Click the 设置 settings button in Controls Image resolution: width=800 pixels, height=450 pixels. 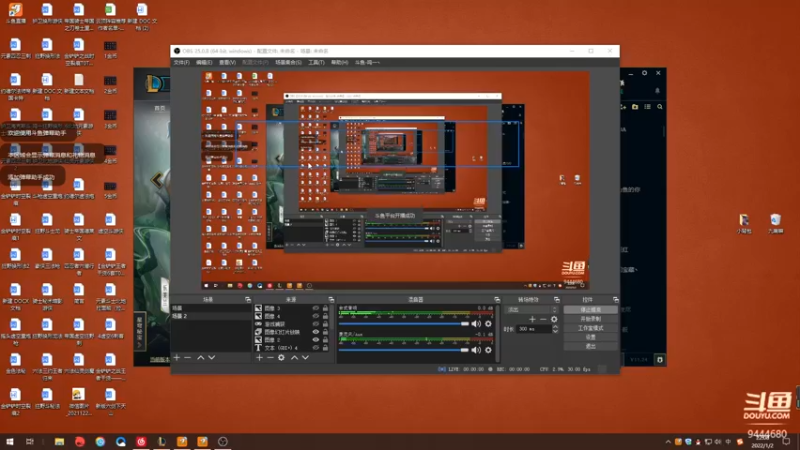click(591, 337)
